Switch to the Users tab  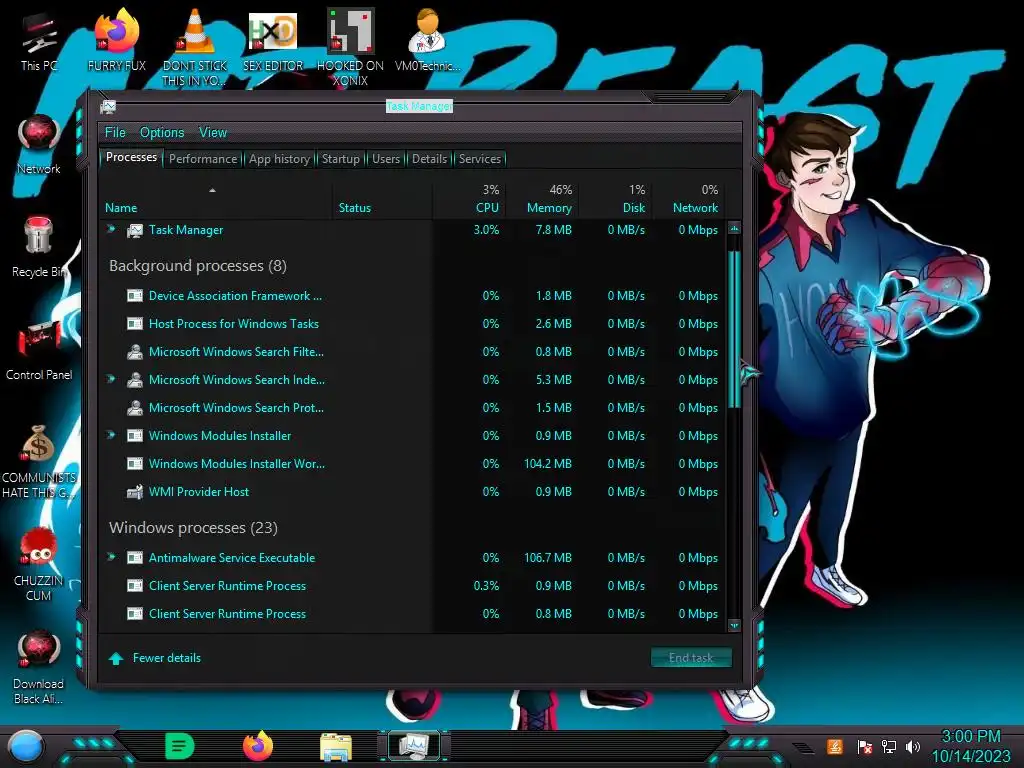386,159
